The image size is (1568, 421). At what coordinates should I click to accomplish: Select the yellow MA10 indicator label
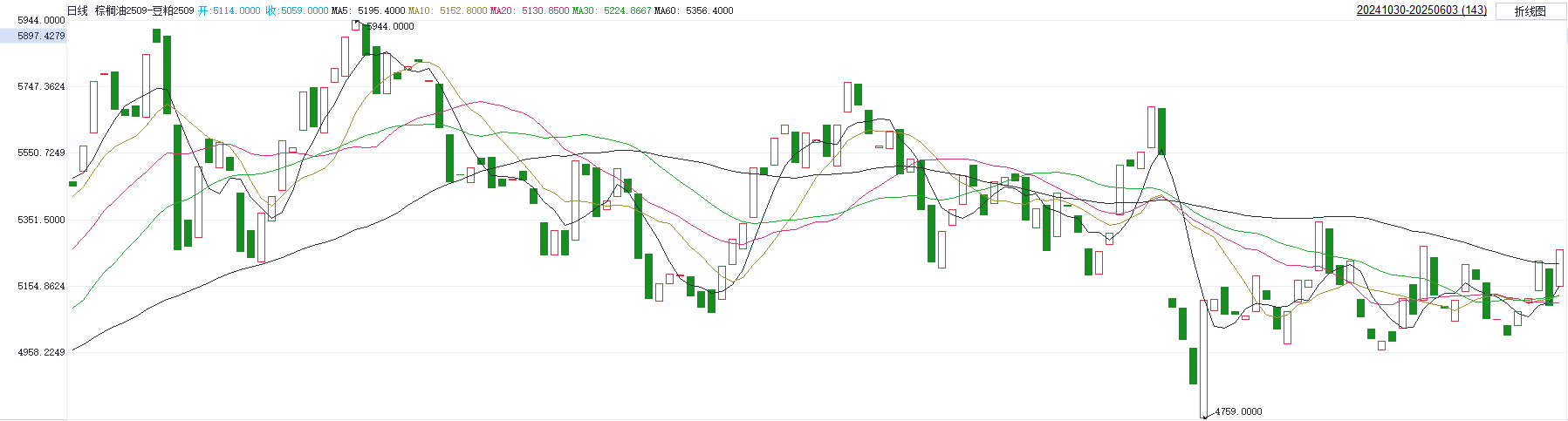[x=448, y=10]
